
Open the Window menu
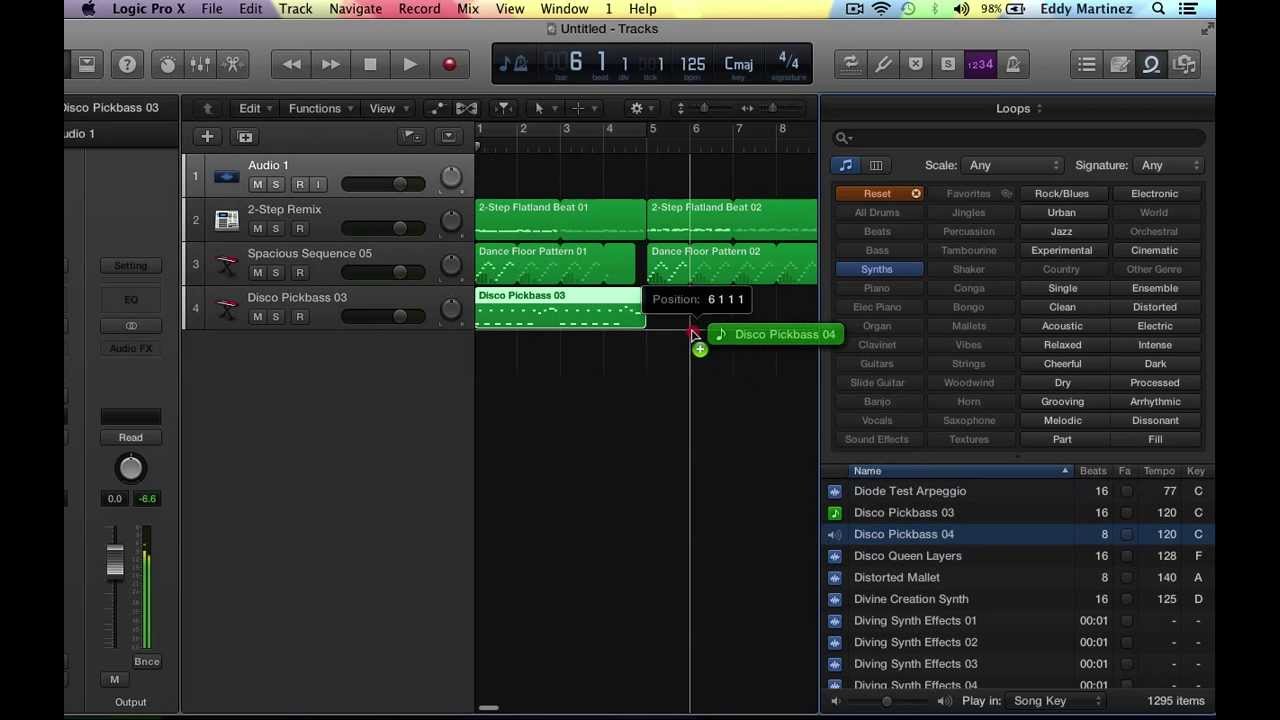(564, 9)
